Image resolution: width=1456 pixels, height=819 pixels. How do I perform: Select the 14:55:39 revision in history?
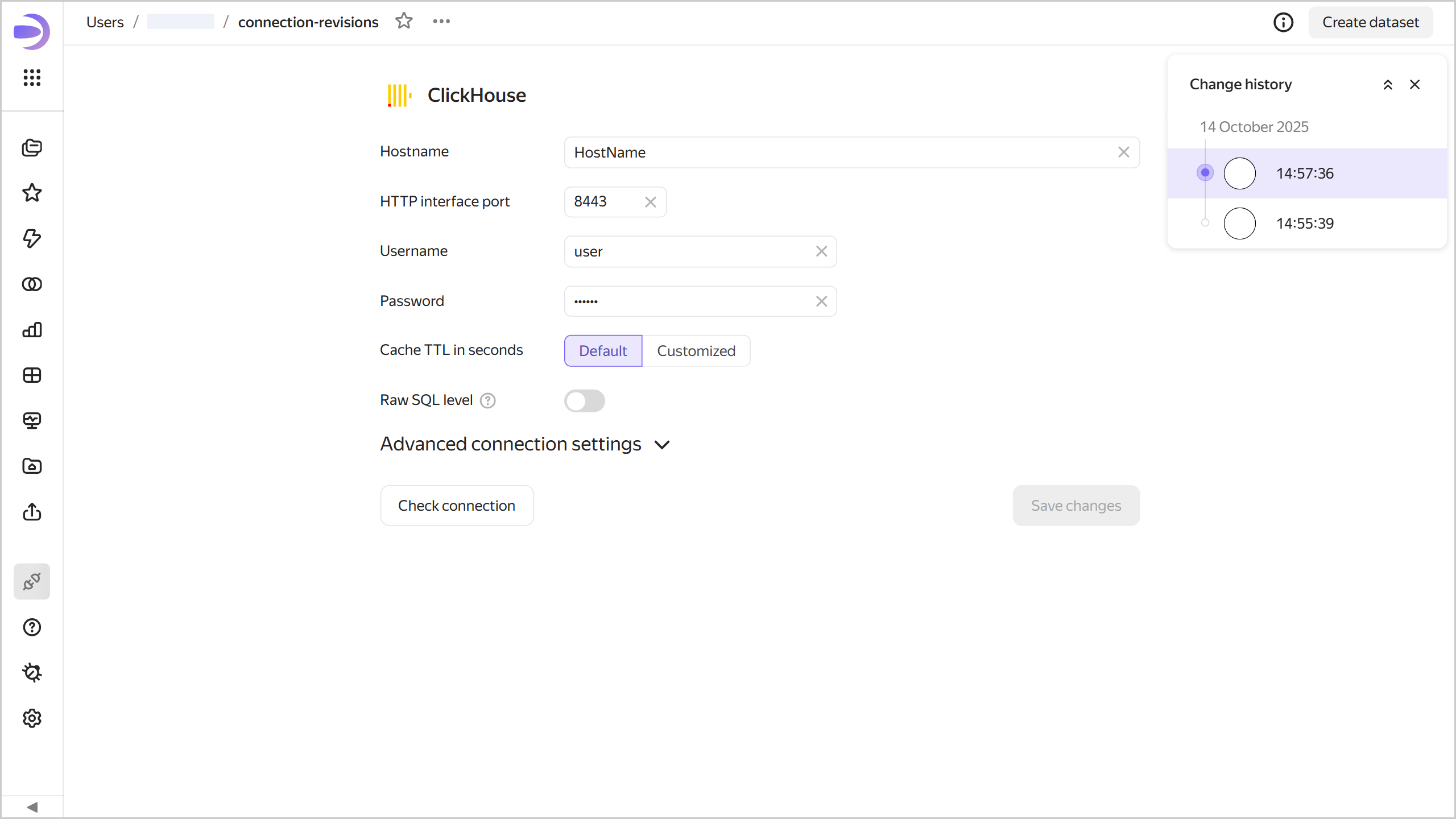1305,224
